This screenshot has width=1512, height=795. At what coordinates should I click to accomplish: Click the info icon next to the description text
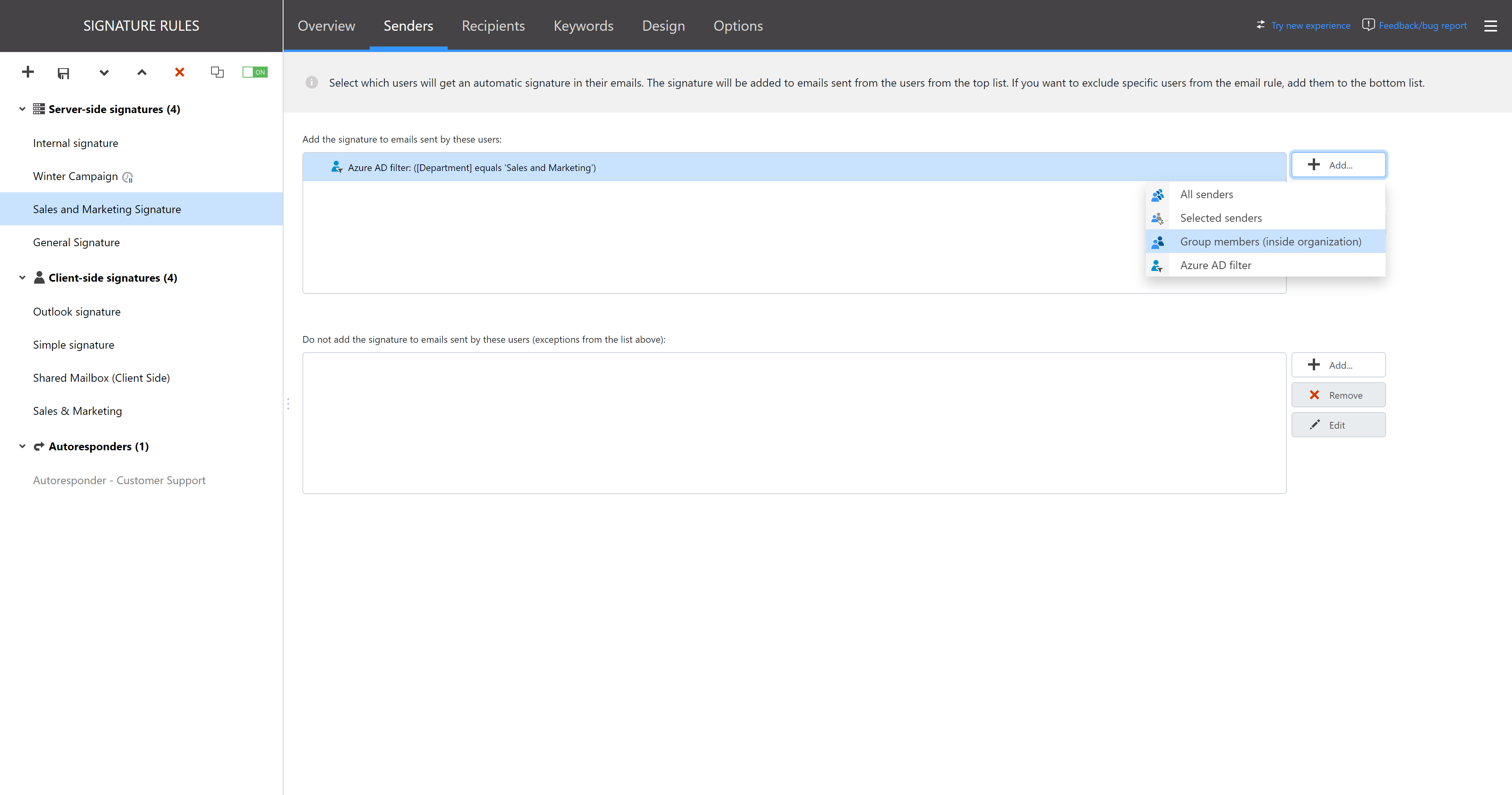tap(311, 82)
